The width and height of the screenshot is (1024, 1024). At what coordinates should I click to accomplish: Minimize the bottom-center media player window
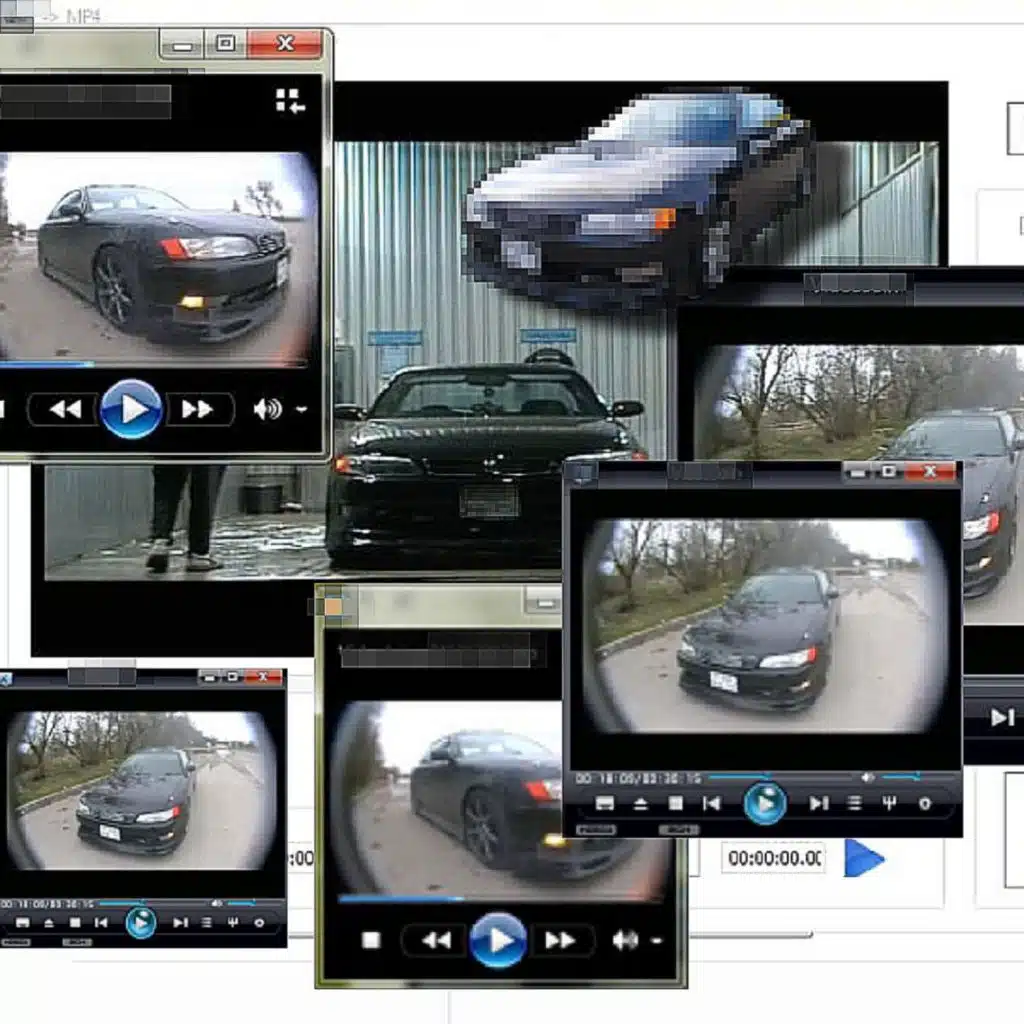click(x=543, y=604)
